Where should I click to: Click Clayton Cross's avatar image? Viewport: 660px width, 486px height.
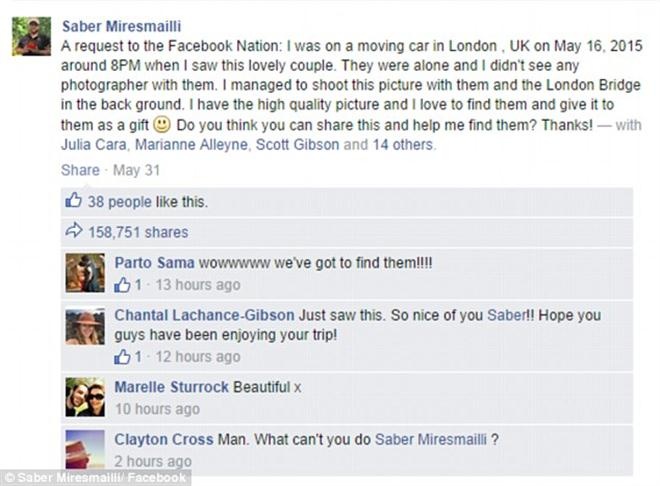click(x=84, y=449)
